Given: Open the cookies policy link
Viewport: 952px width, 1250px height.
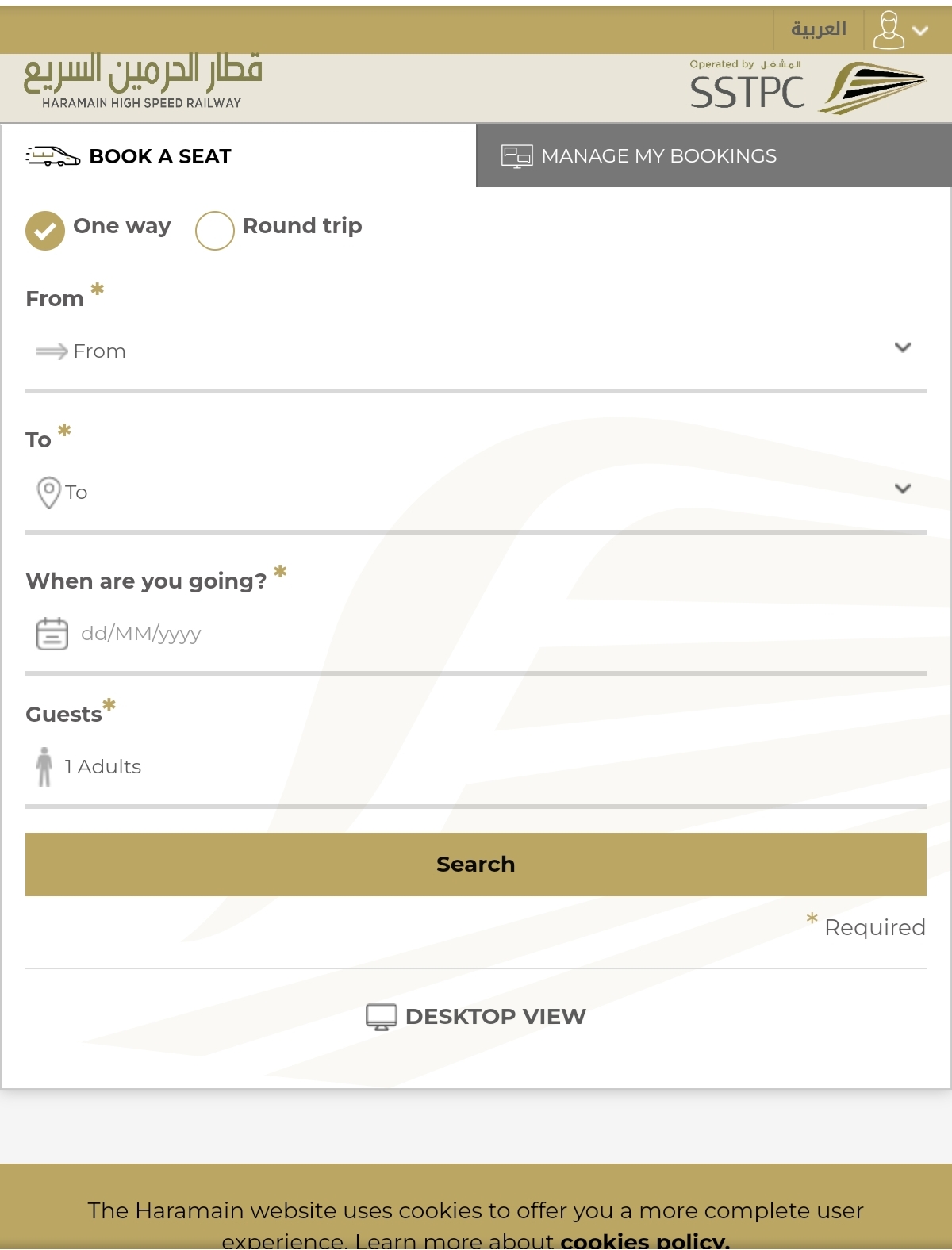Looking at the screenshot, I should coord(645,1240).
